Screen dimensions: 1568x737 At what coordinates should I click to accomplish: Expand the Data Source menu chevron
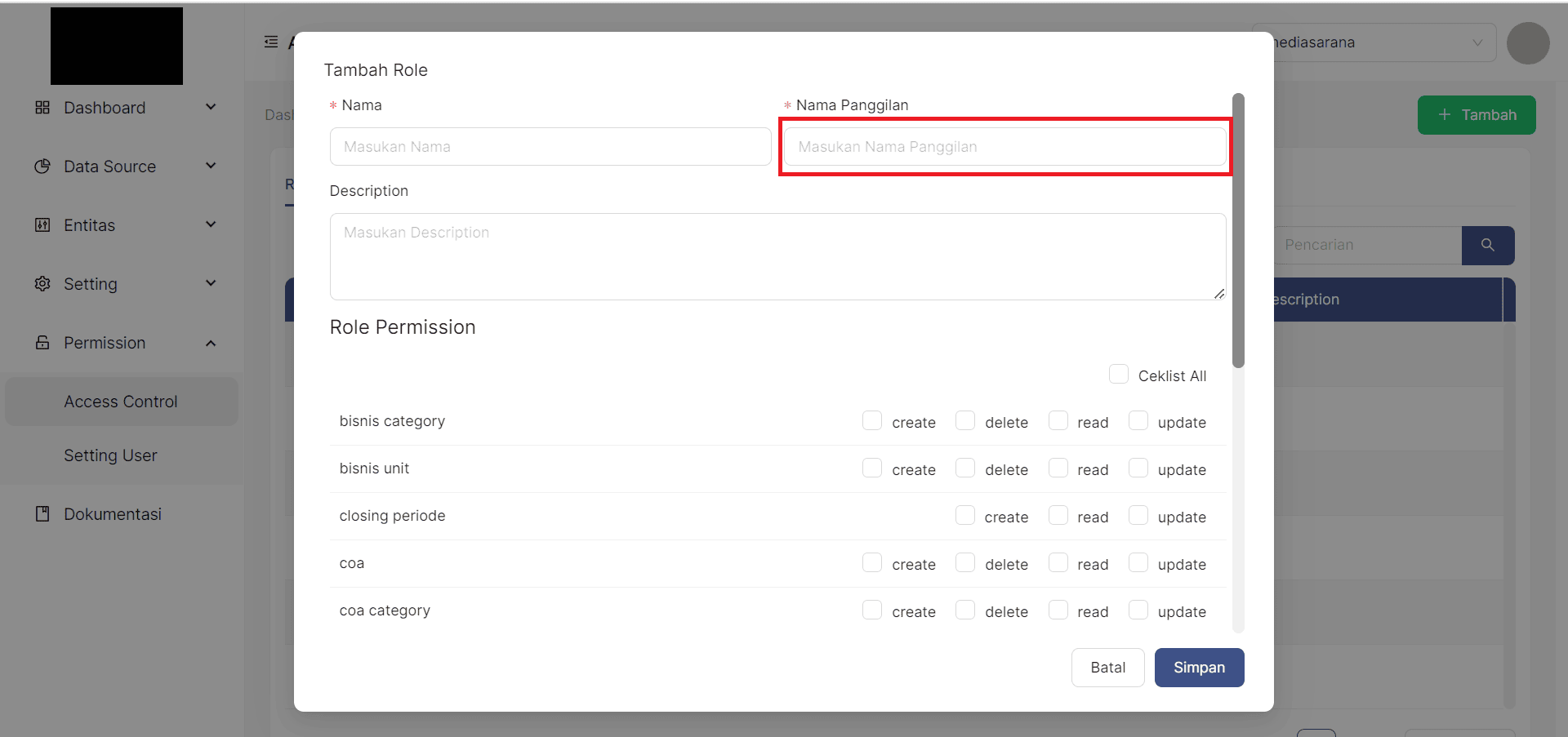click(x=211, y=166)
